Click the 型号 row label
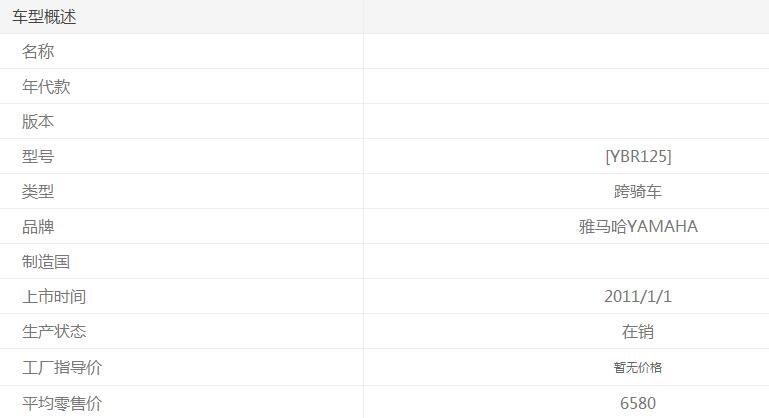This screenshot has width=769, height=418. [x=38, y=157]
